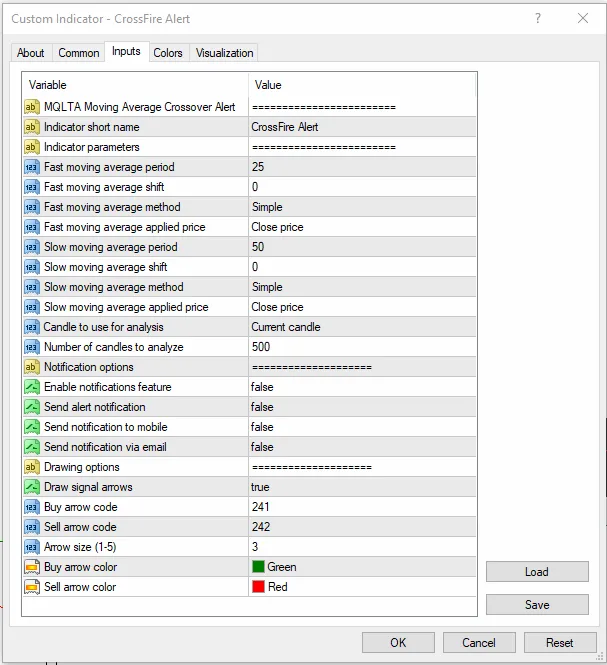Screen dimensions: 607x665
Task: Switch to the About tab
Action: [x=31, y=53]
